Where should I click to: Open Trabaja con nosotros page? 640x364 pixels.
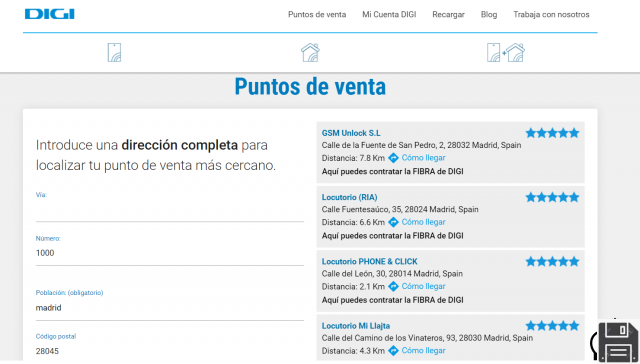tap(551, 15)
